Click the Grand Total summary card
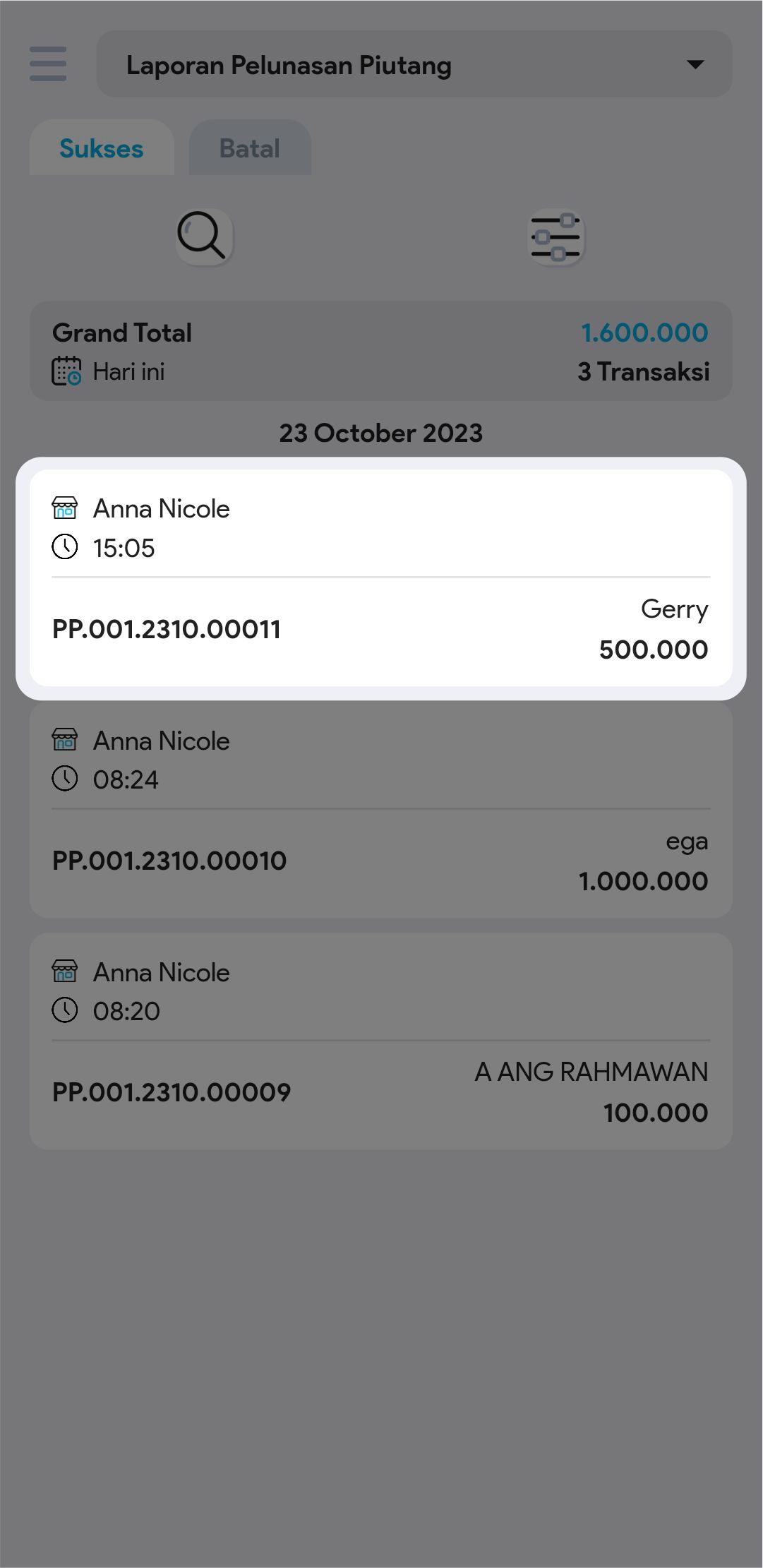Image resolution: width=763 pixels, height=1568 pixels. point(381,351)
